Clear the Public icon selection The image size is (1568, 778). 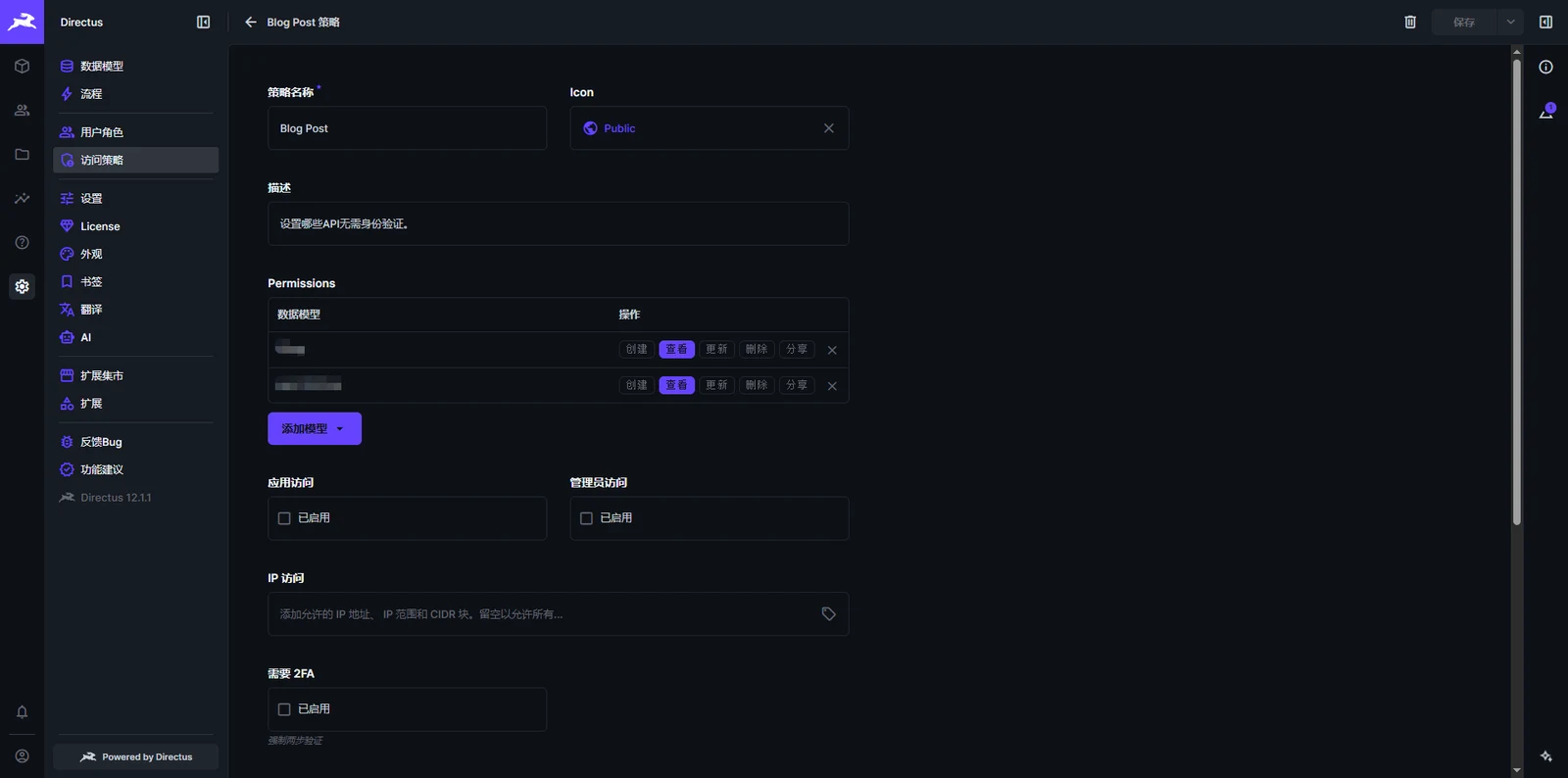tap(829, 128)
